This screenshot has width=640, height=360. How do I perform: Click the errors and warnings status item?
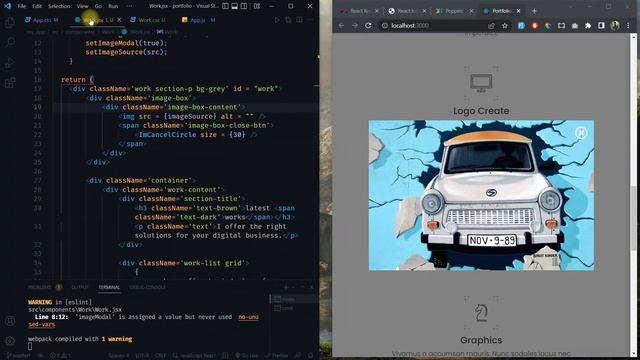(x=60, y=356)
